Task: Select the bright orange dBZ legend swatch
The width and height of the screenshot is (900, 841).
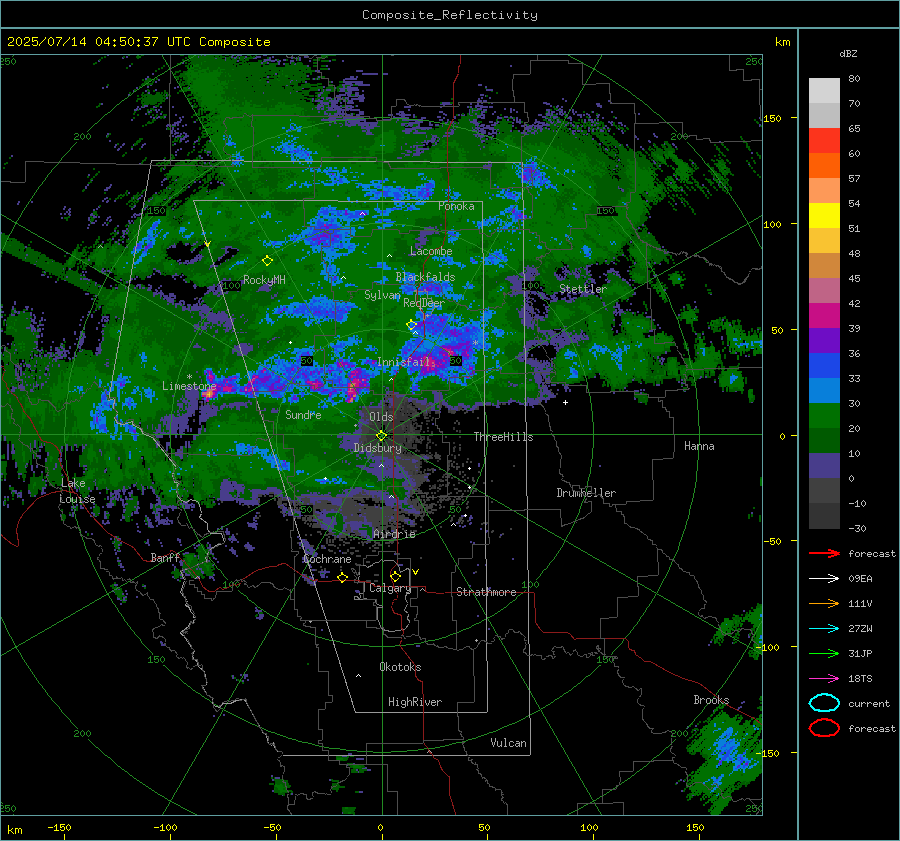Action: [x=824, y=165]
